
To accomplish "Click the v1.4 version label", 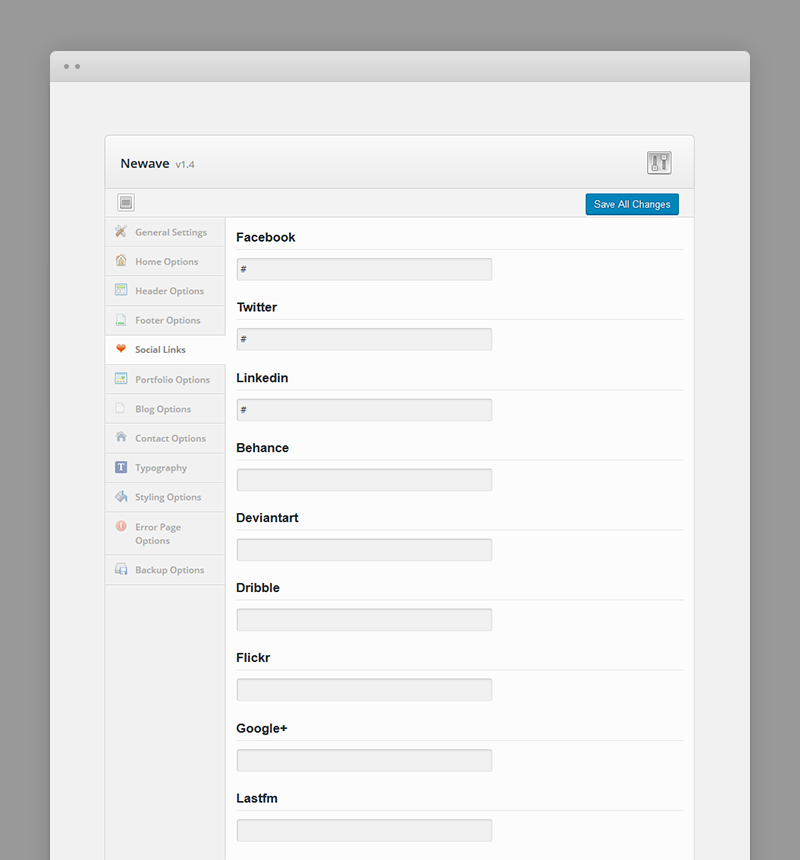I will pos(185,165).
